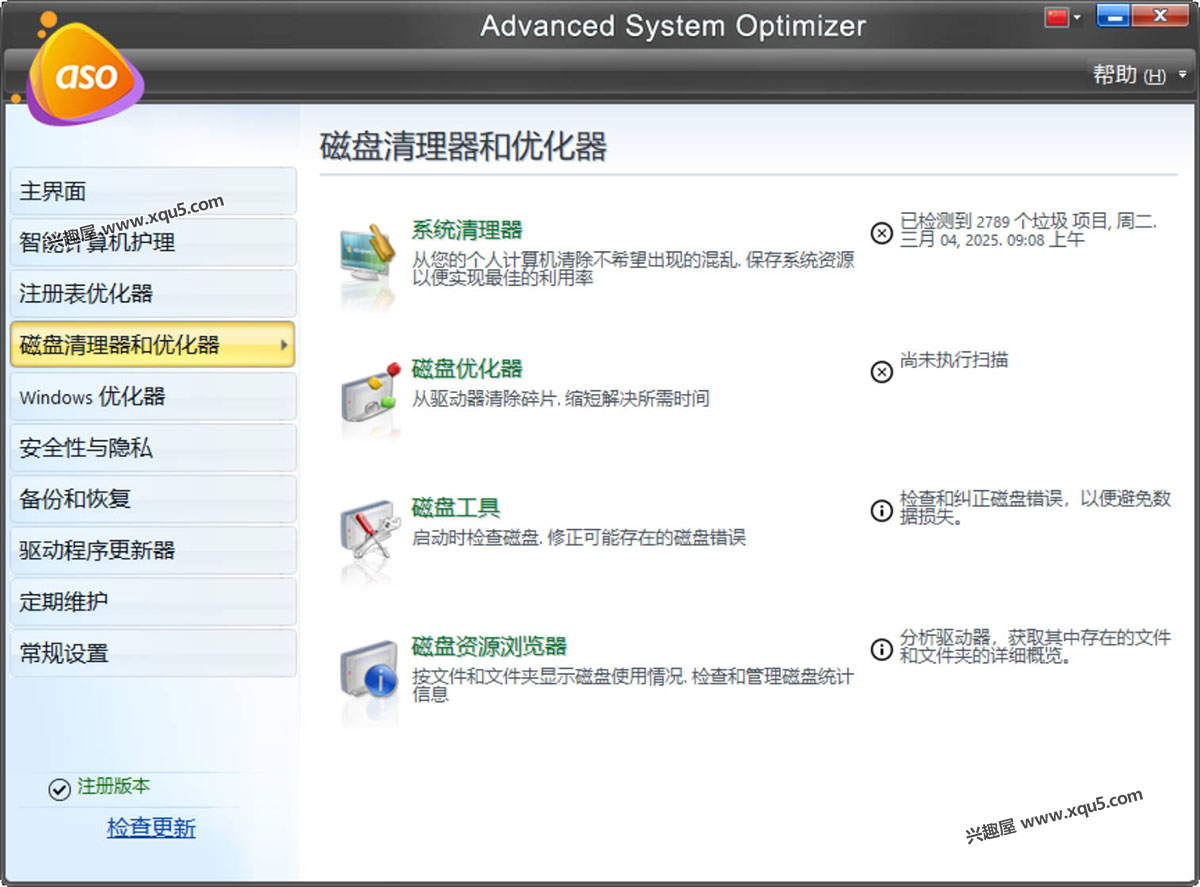Click the 启动时检查磁盘 description text
This screenshot has width=1200, height=887.
tap(579, 538)
